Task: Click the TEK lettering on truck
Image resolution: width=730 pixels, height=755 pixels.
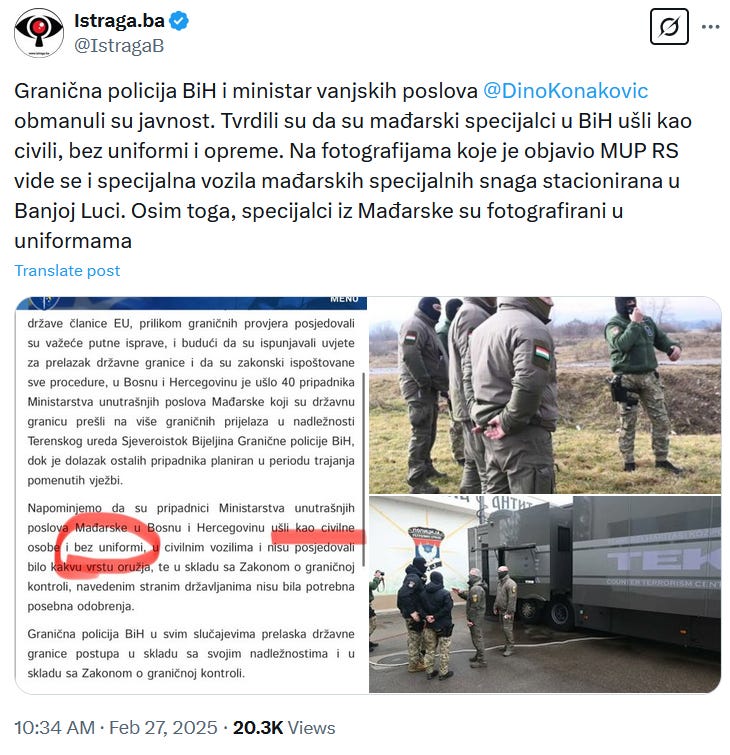Action: coord(664,560)
